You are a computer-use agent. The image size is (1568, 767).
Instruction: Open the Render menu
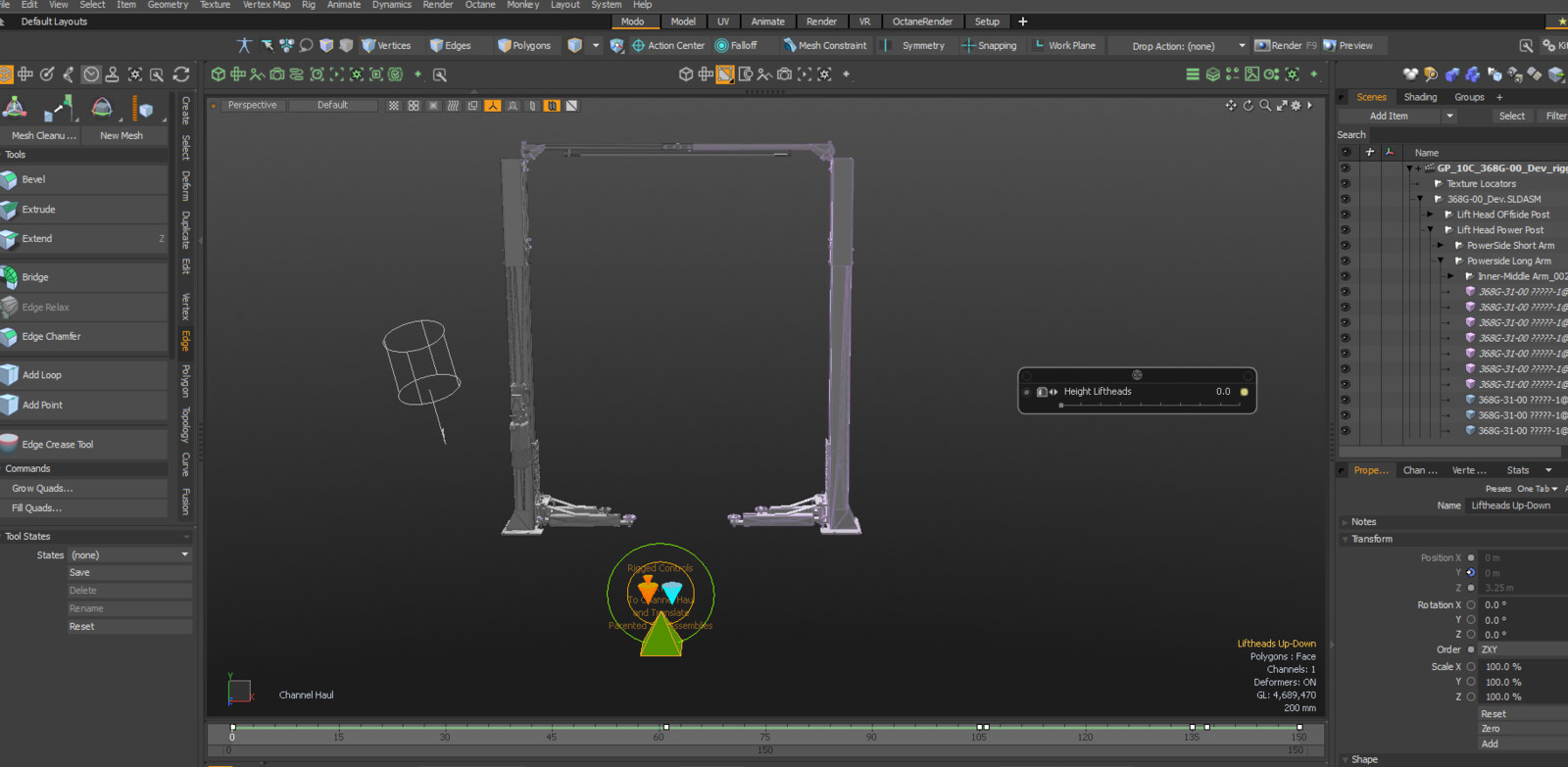(x=437, y=5)
